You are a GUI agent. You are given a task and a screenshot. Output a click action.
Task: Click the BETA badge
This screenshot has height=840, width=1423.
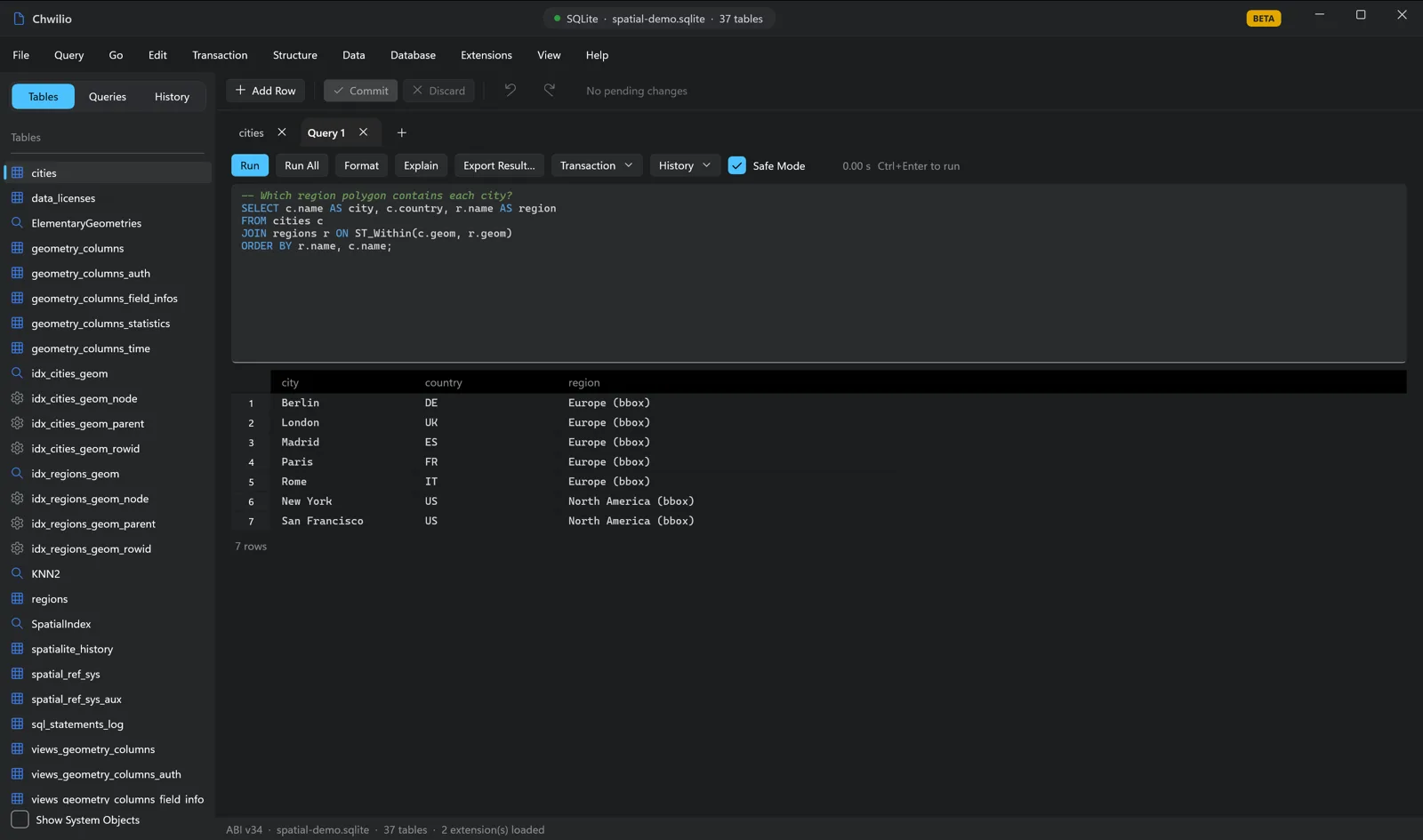pos(1264,18)
